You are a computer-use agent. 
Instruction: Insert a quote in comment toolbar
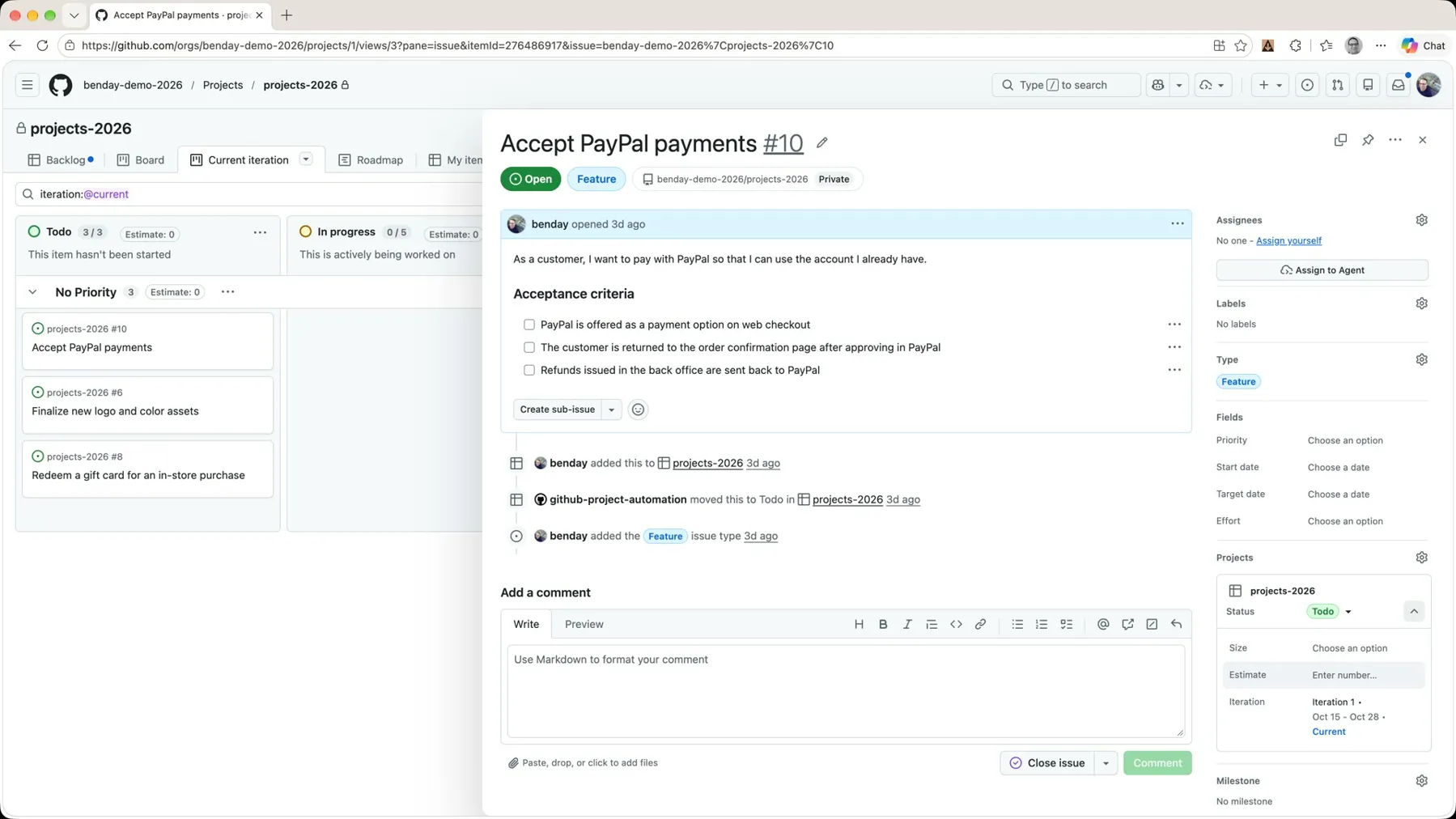click(x=932, y=624)
